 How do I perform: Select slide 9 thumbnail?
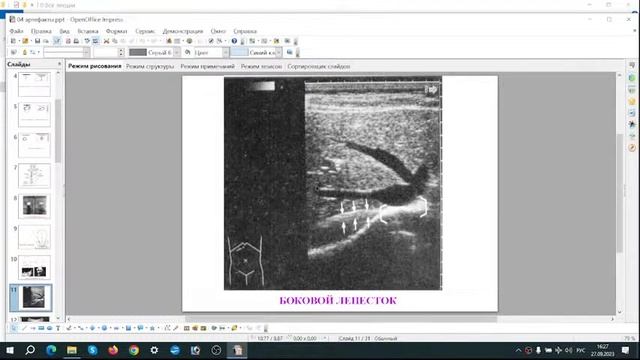point(34,237)
